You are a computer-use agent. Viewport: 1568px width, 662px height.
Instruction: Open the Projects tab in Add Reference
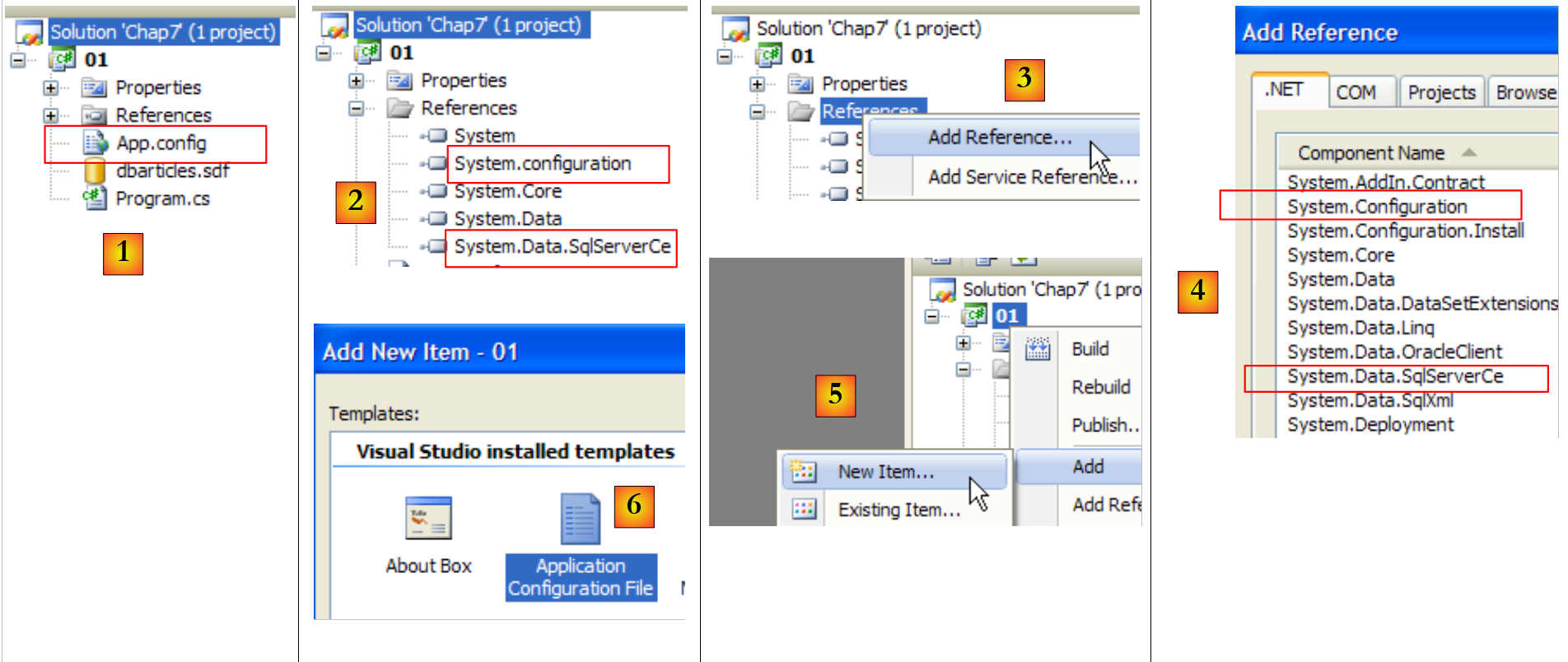[1441, 92]
